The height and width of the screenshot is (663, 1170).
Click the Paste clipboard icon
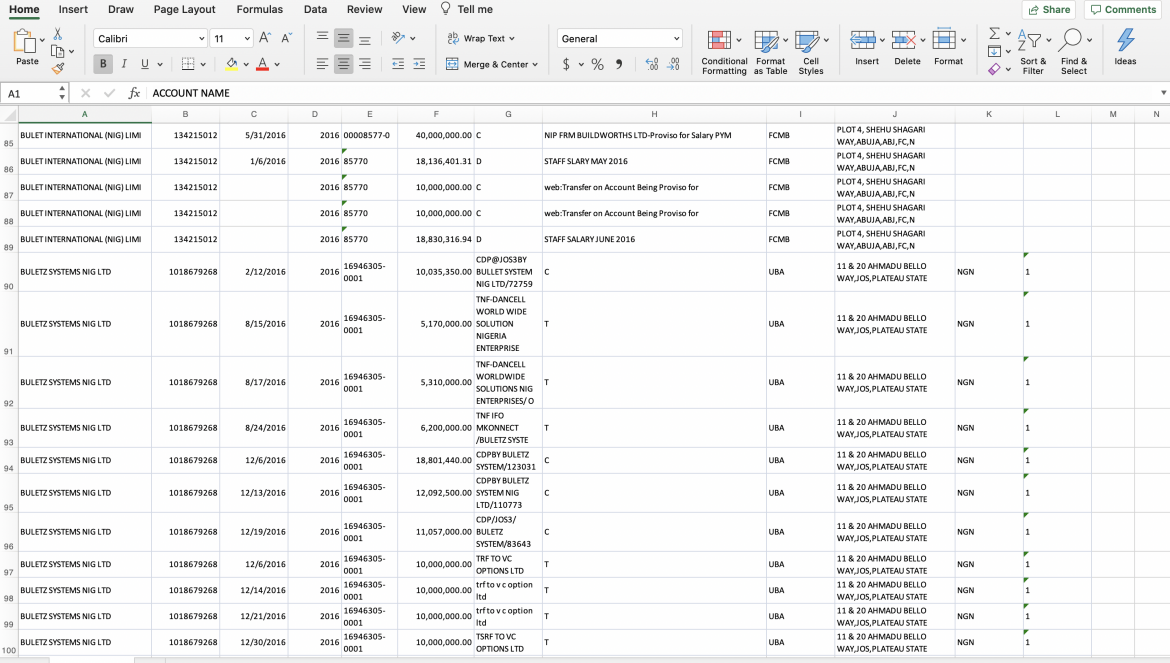(x=25, y=42)
